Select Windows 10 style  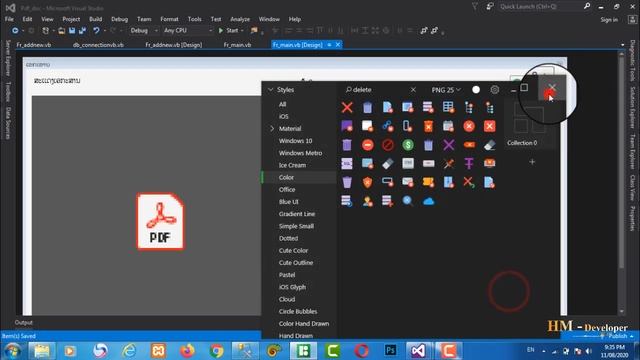296,141
